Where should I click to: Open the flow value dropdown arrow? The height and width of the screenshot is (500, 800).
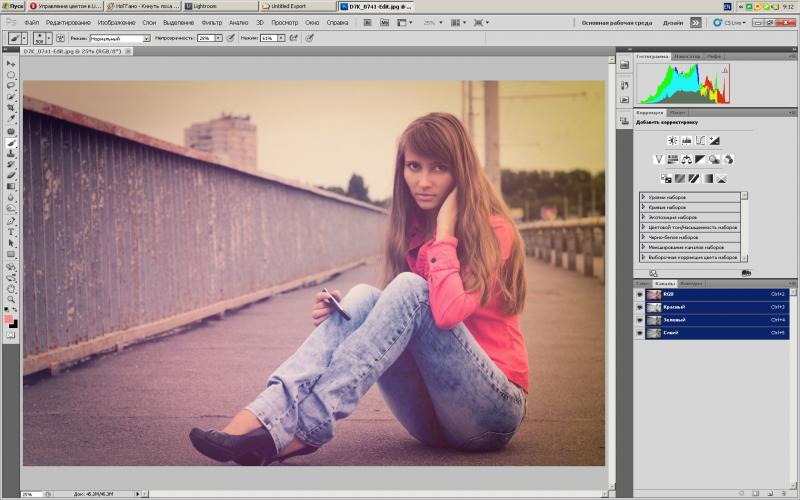pyautogui.click(x=281, y=38)
